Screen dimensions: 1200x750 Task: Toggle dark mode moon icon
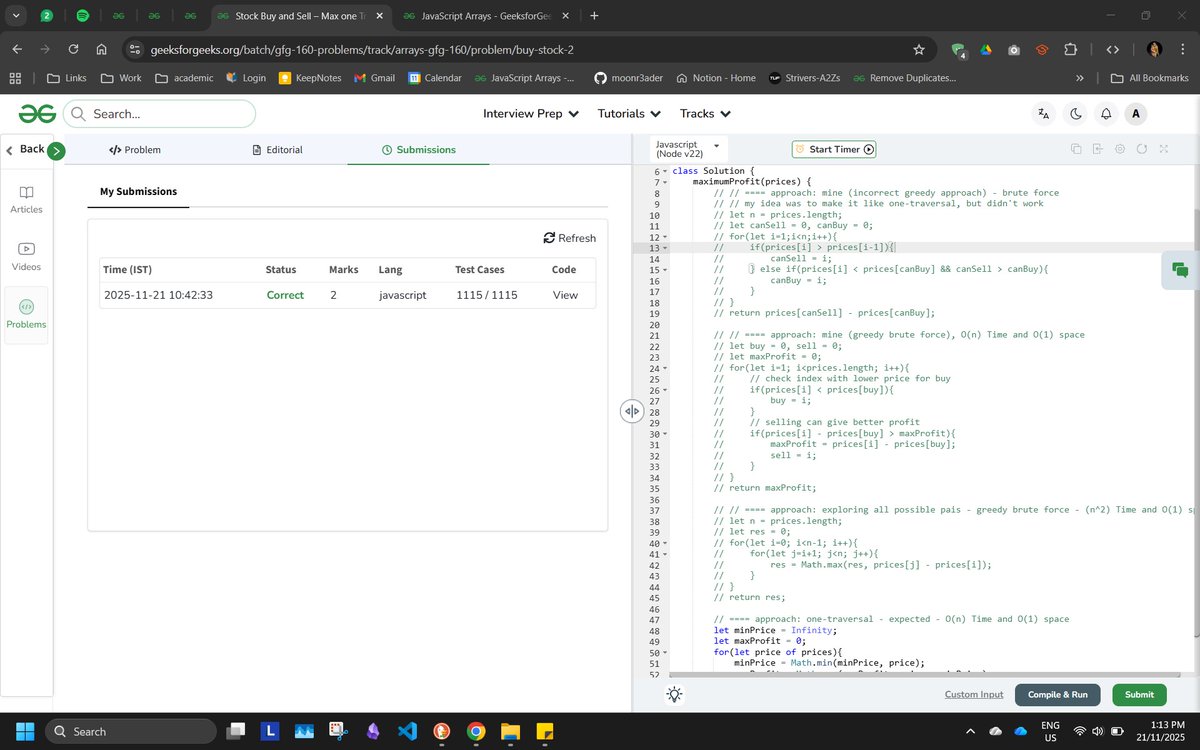click(x=1076, y=114)
